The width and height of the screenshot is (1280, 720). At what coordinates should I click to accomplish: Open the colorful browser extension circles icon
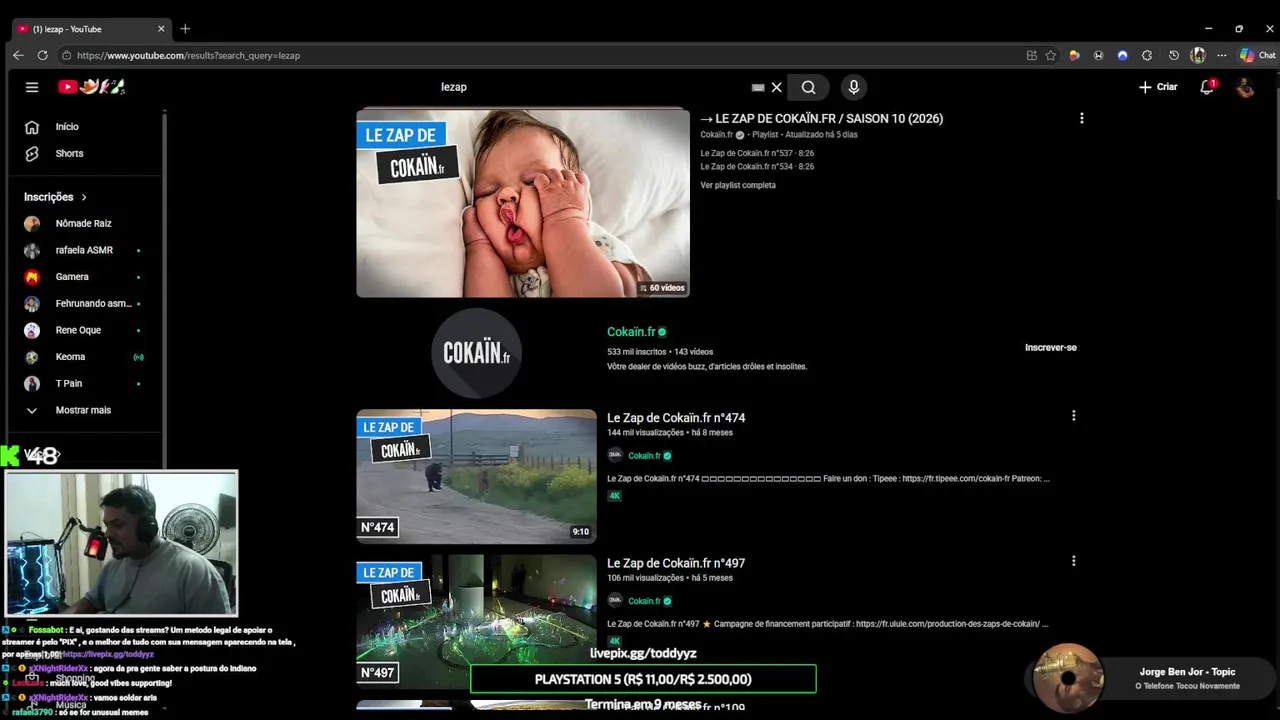point(1074,55)
